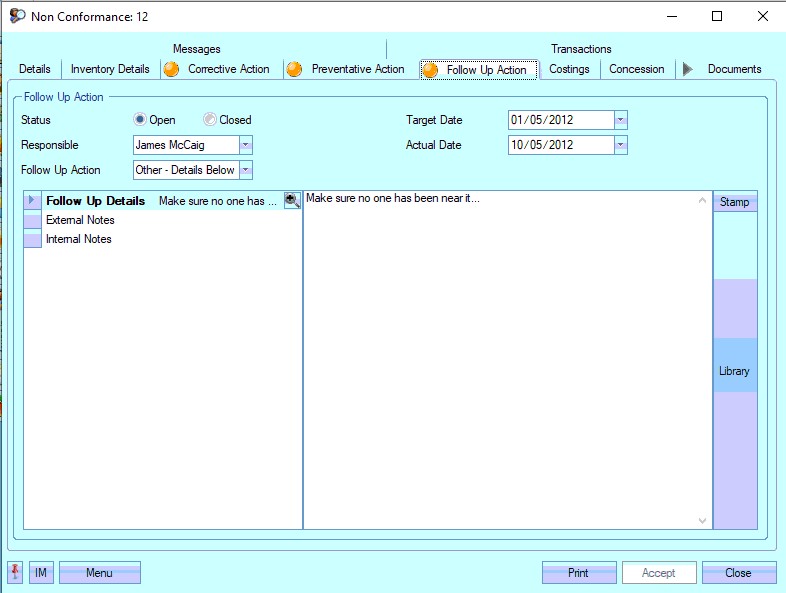Open the Target Date calendar dropdown
The width and height of the screenshot is (786, 593).
(x=620, y=120)
